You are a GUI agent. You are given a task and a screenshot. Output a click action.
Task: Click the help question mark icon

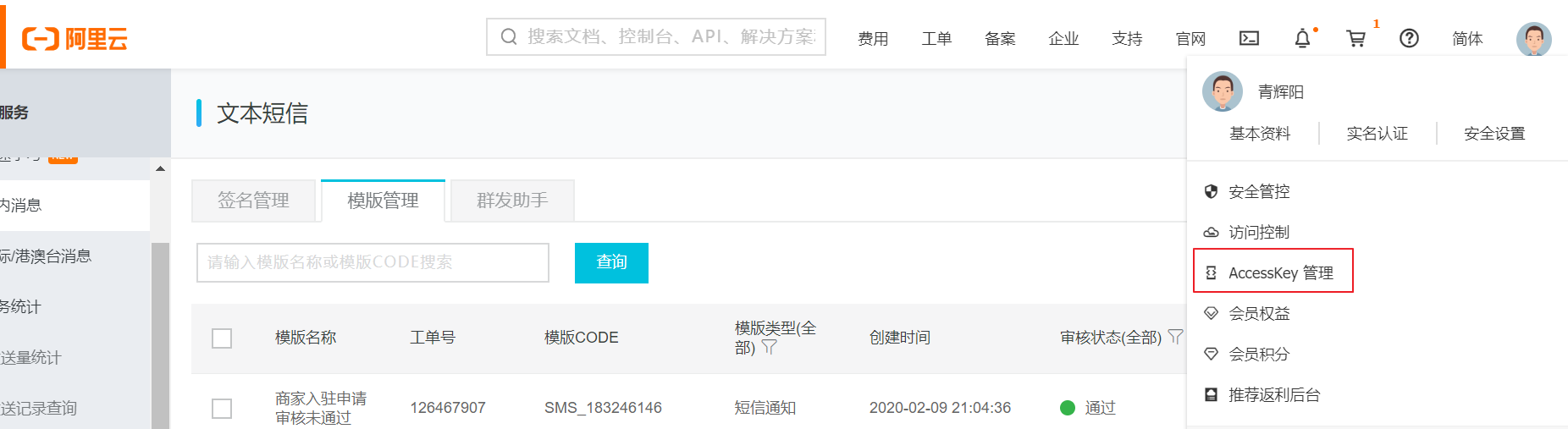(x=1409, y=38)
